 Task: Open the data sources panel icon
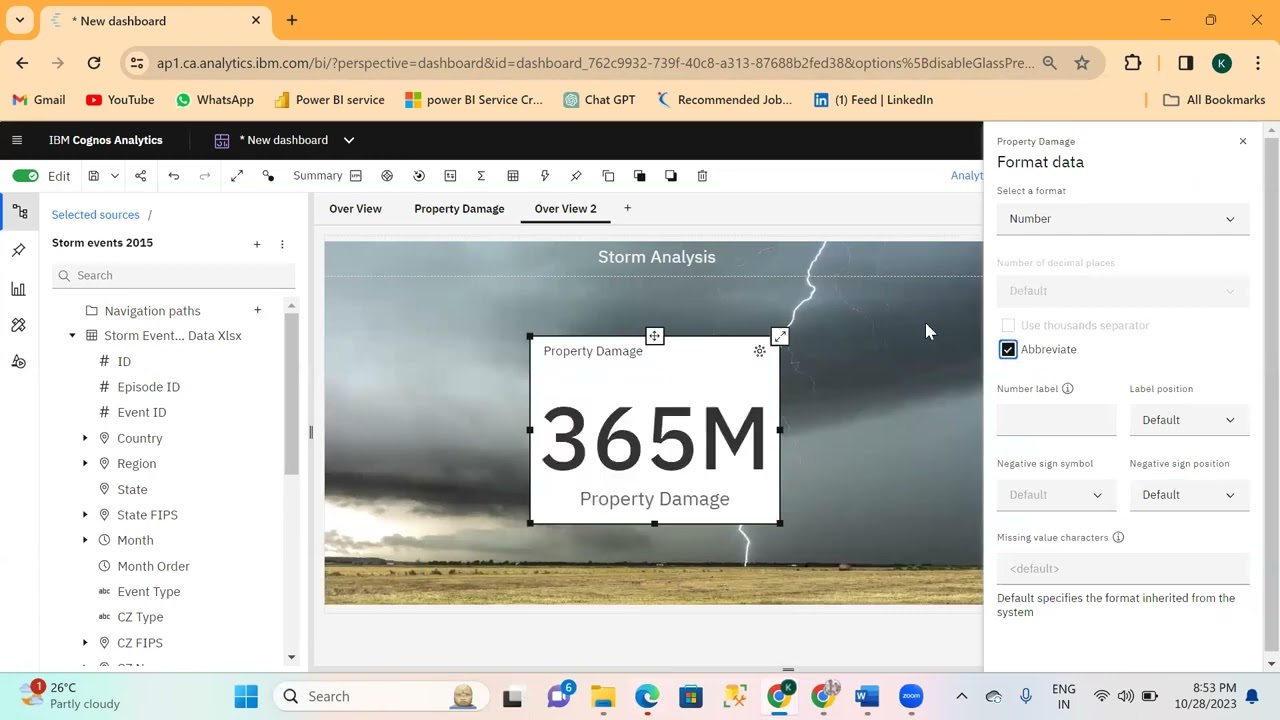click(x=19, y=212)
